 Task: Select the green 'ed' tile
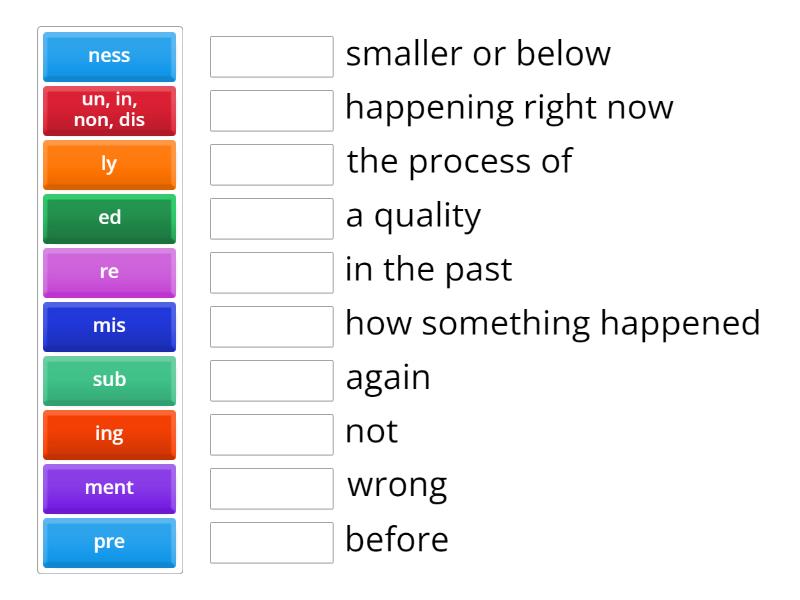point(110,218)
